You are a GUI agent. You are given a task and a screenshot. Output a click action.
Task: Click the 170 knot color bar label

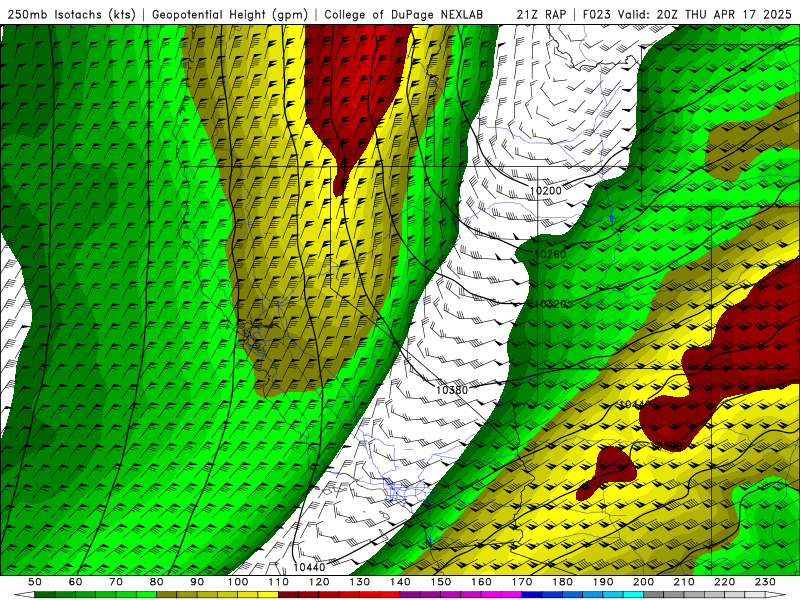tap(521, 582)
